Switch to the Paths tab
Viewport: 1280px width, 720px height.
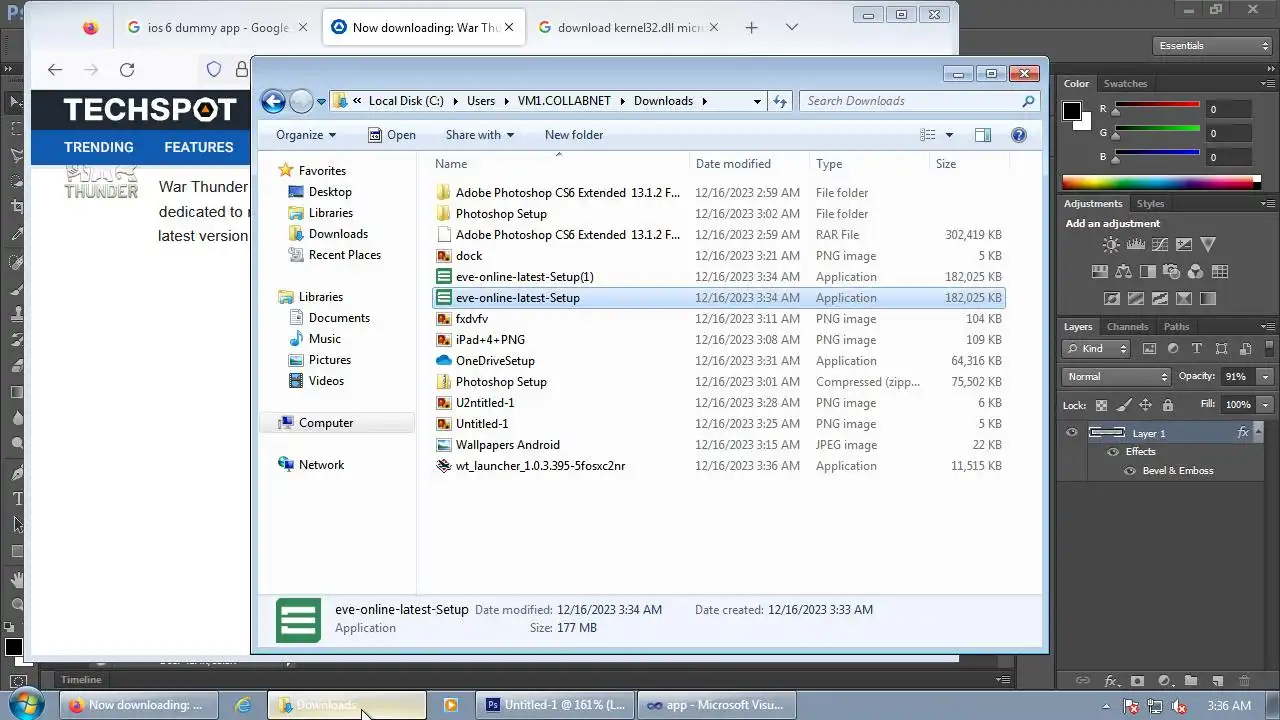(1177, 327)
